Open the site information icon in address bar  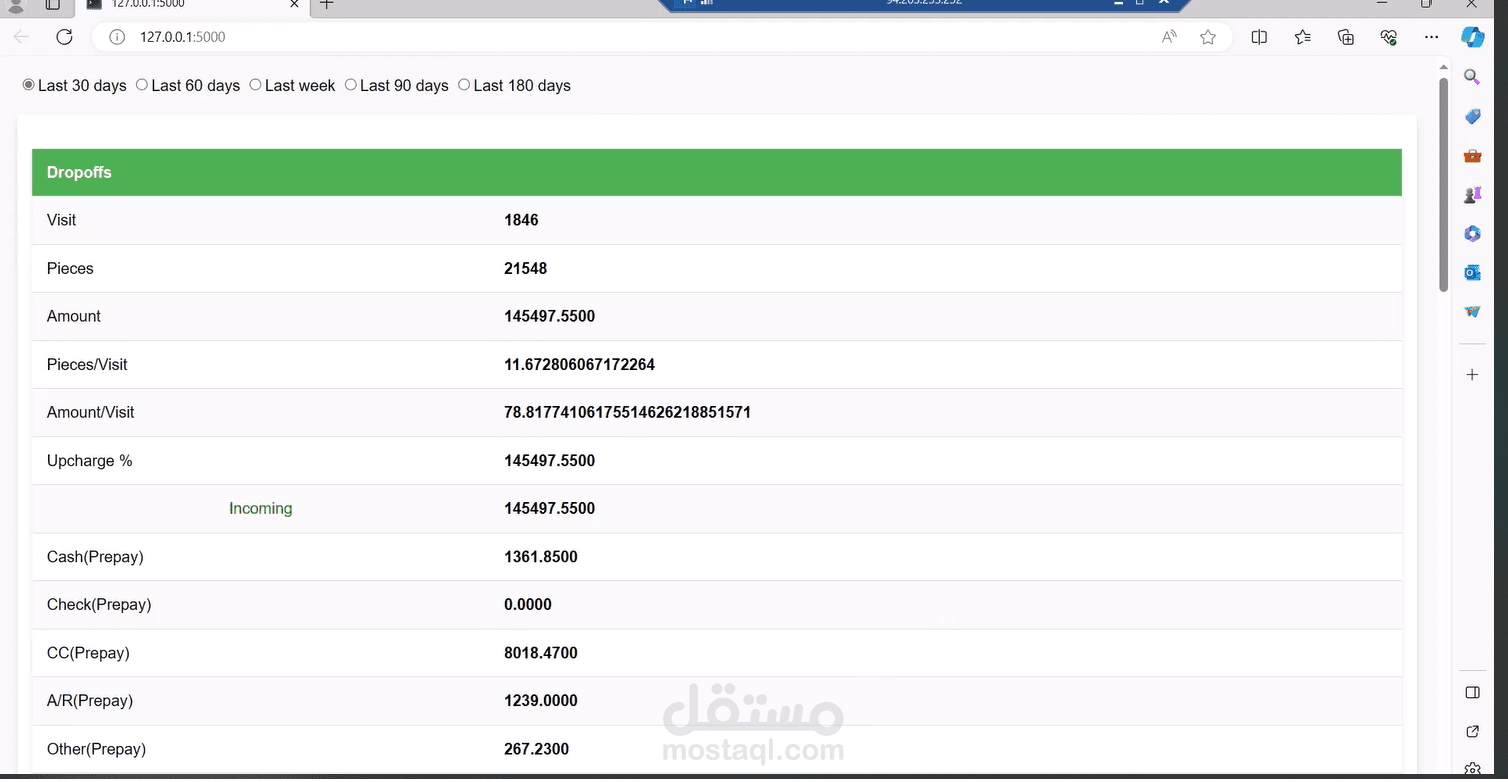tap(117, 37)
